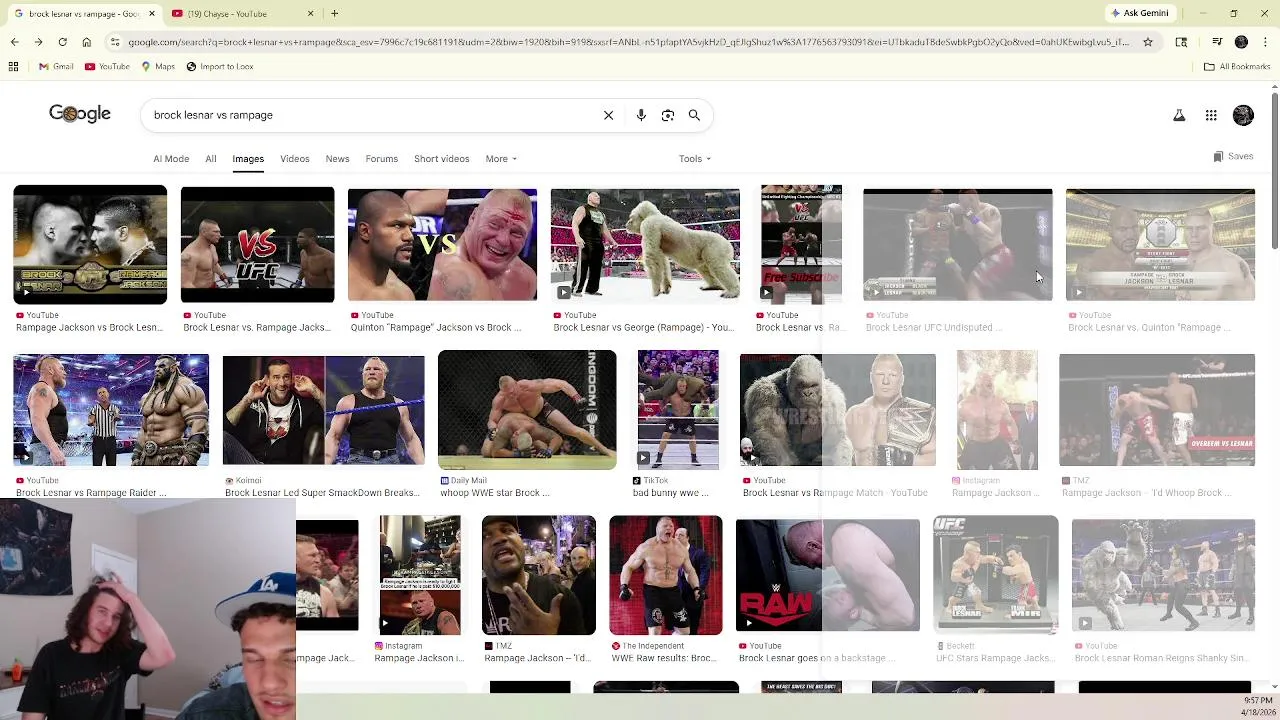Click the magnifier search button
This screenshot has width=1280, height=720.
(x=694, y=115)
